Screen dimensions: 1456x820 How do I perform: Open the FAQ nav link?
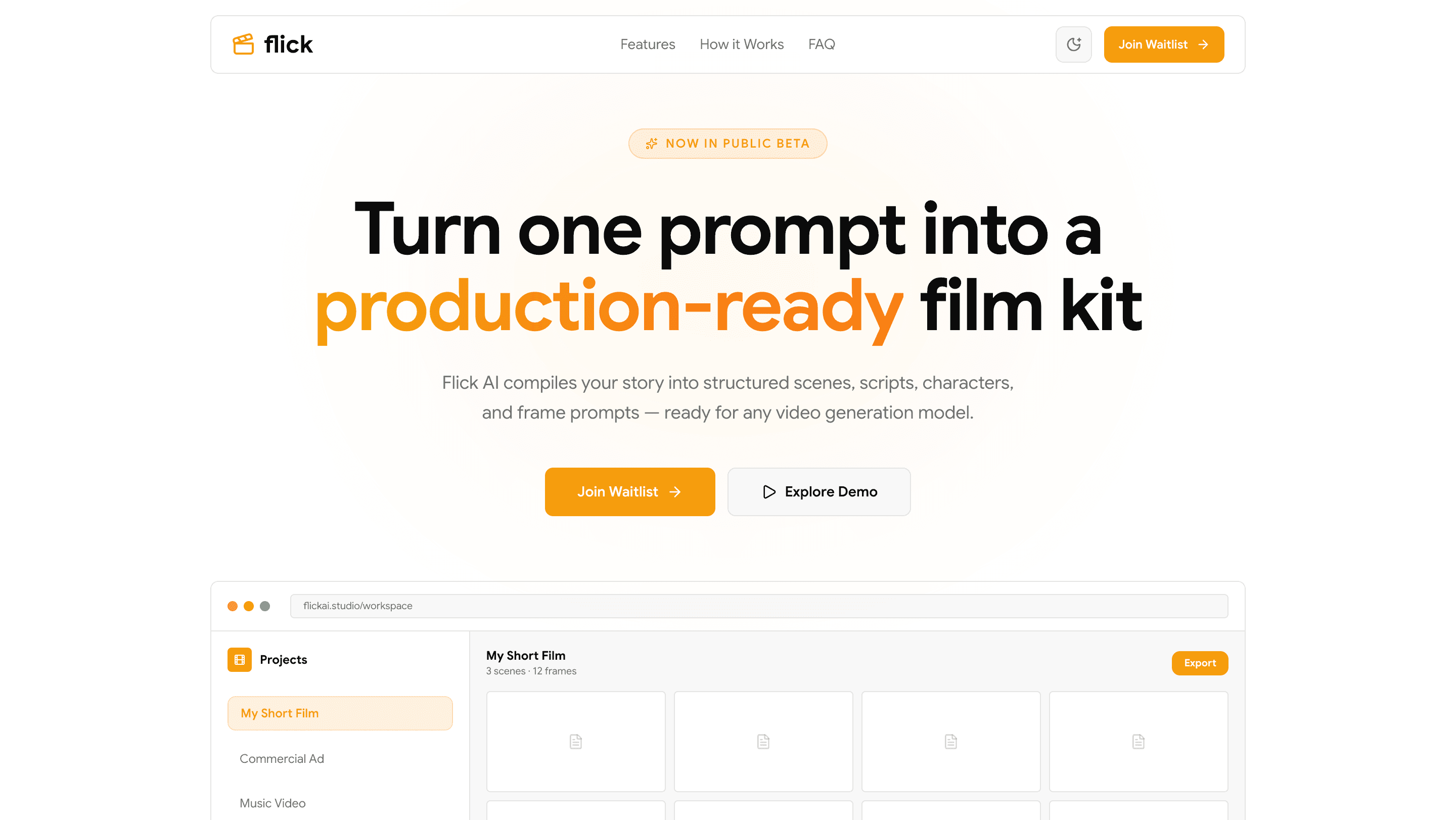click(x=821, y=44)
